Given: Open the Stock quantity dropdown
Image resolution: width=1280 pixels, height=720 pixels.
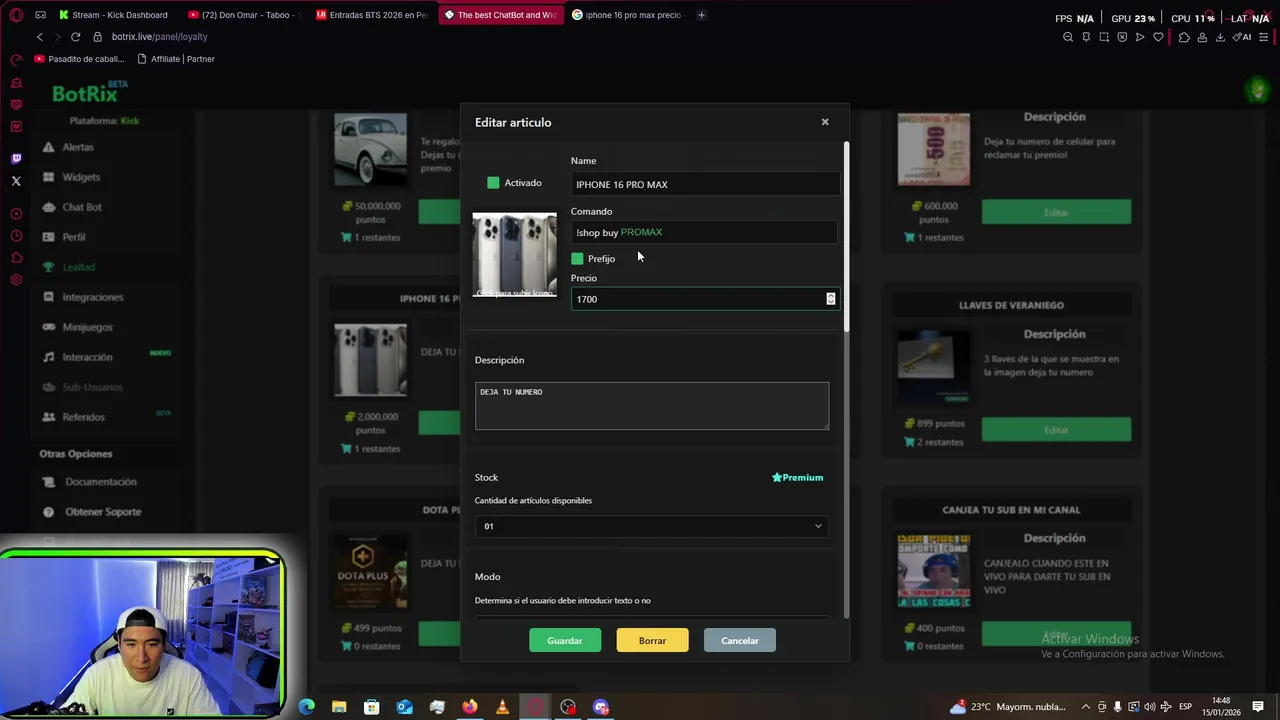Looking at the screenshot, I should click(x=652, y=526).
